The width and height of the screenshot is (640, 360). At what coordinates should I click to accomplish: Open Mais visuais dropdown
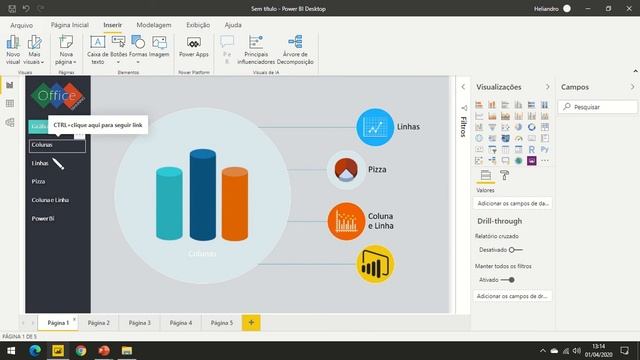[x=34, y=50]
